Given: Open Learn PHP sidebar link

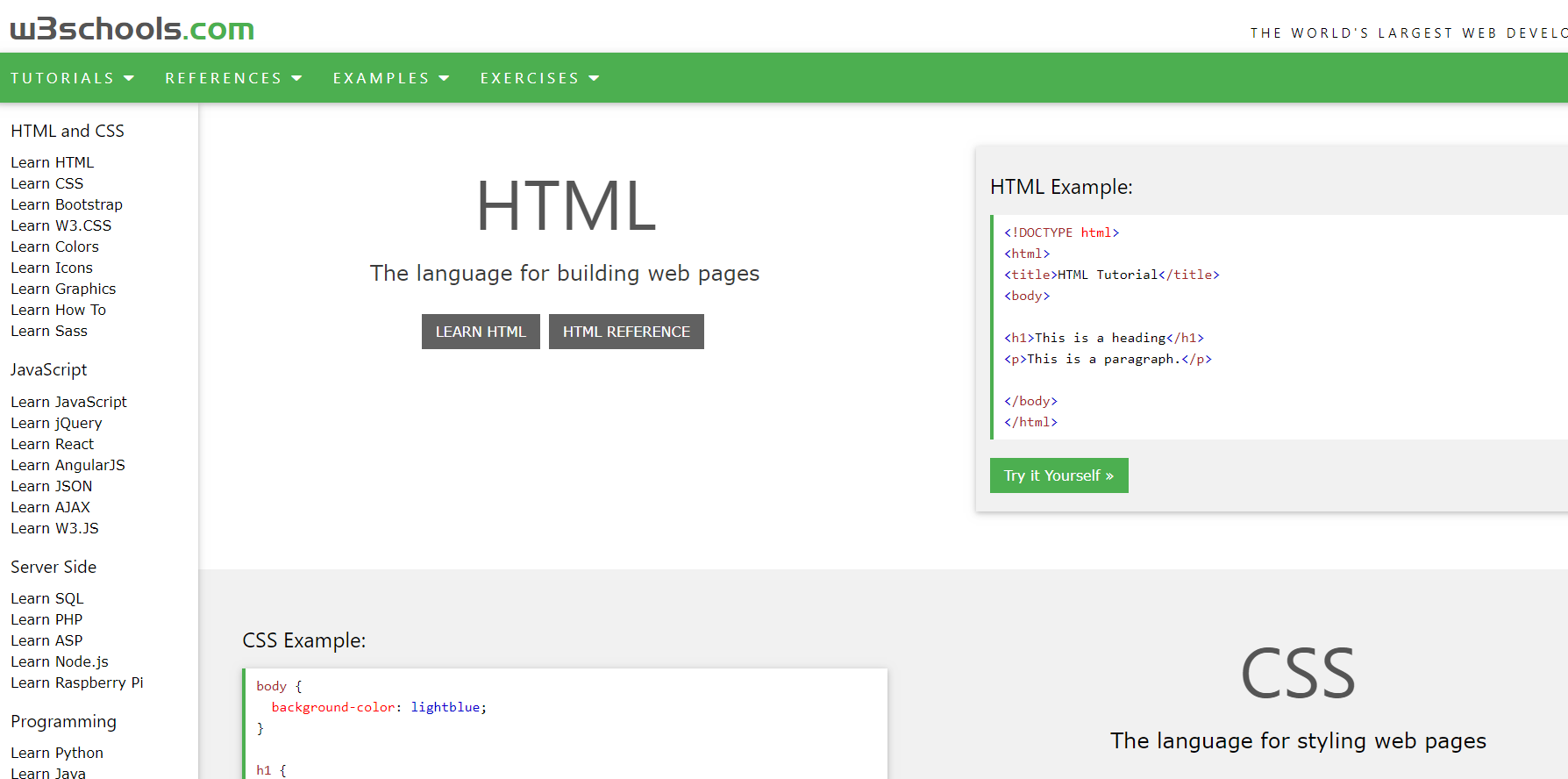Looking at the screenshot, I should tap(46, 619).
